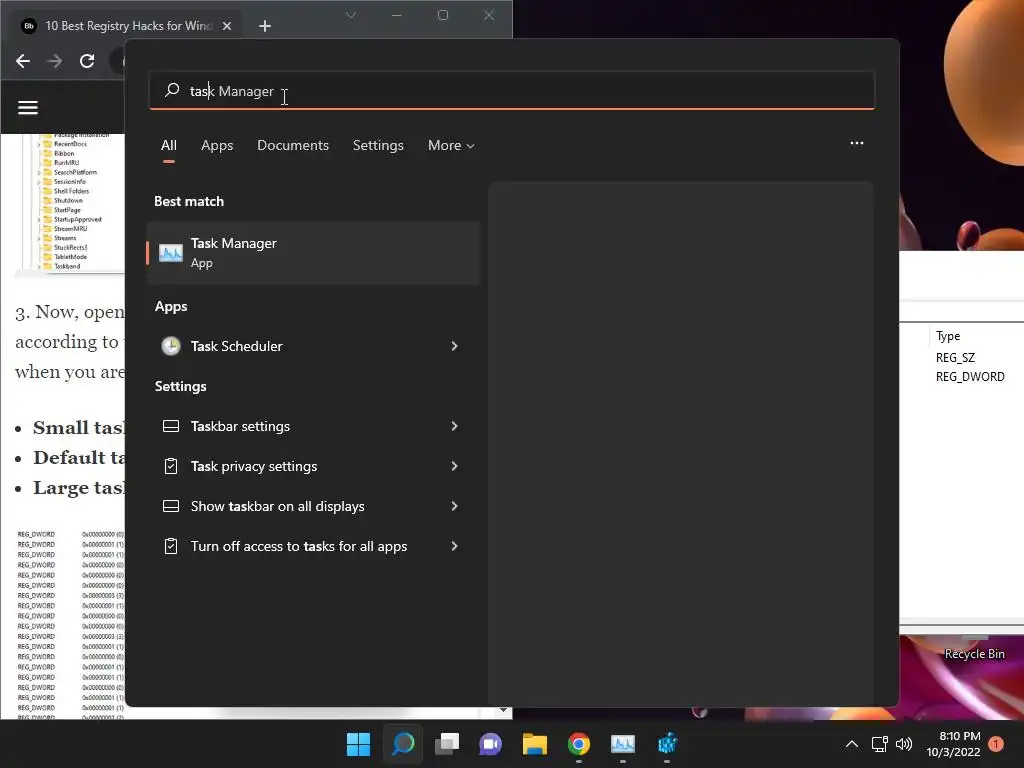Screen dimensions: 1024x768
Task: Open Show taskbar on all displays result
Action: (313, 505)
